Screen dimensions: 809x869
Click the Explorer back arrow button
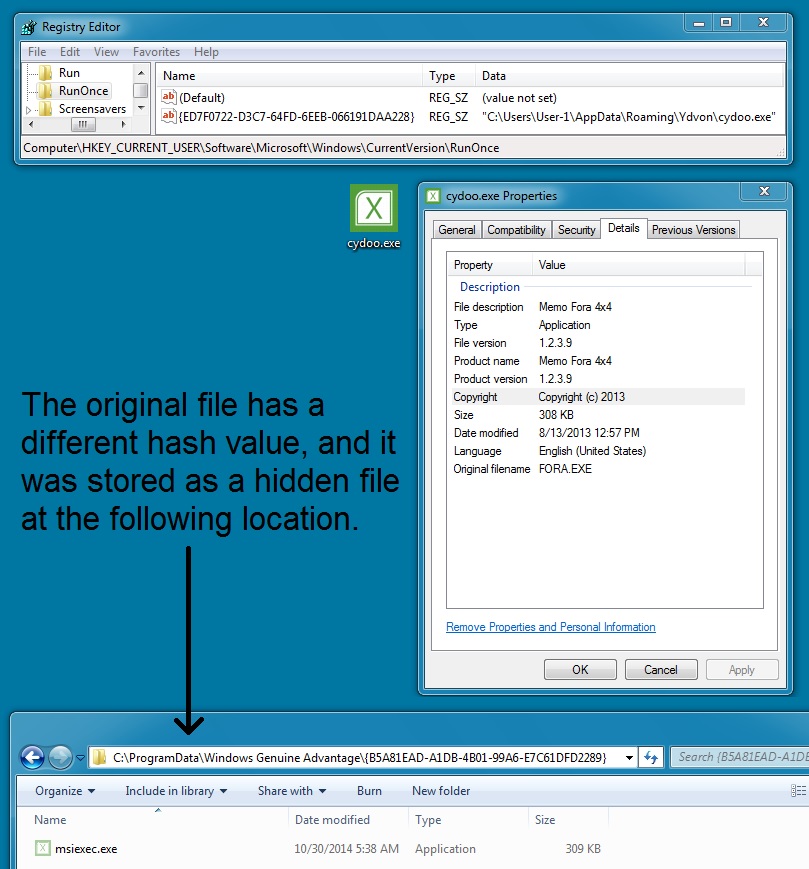(32, 757)
